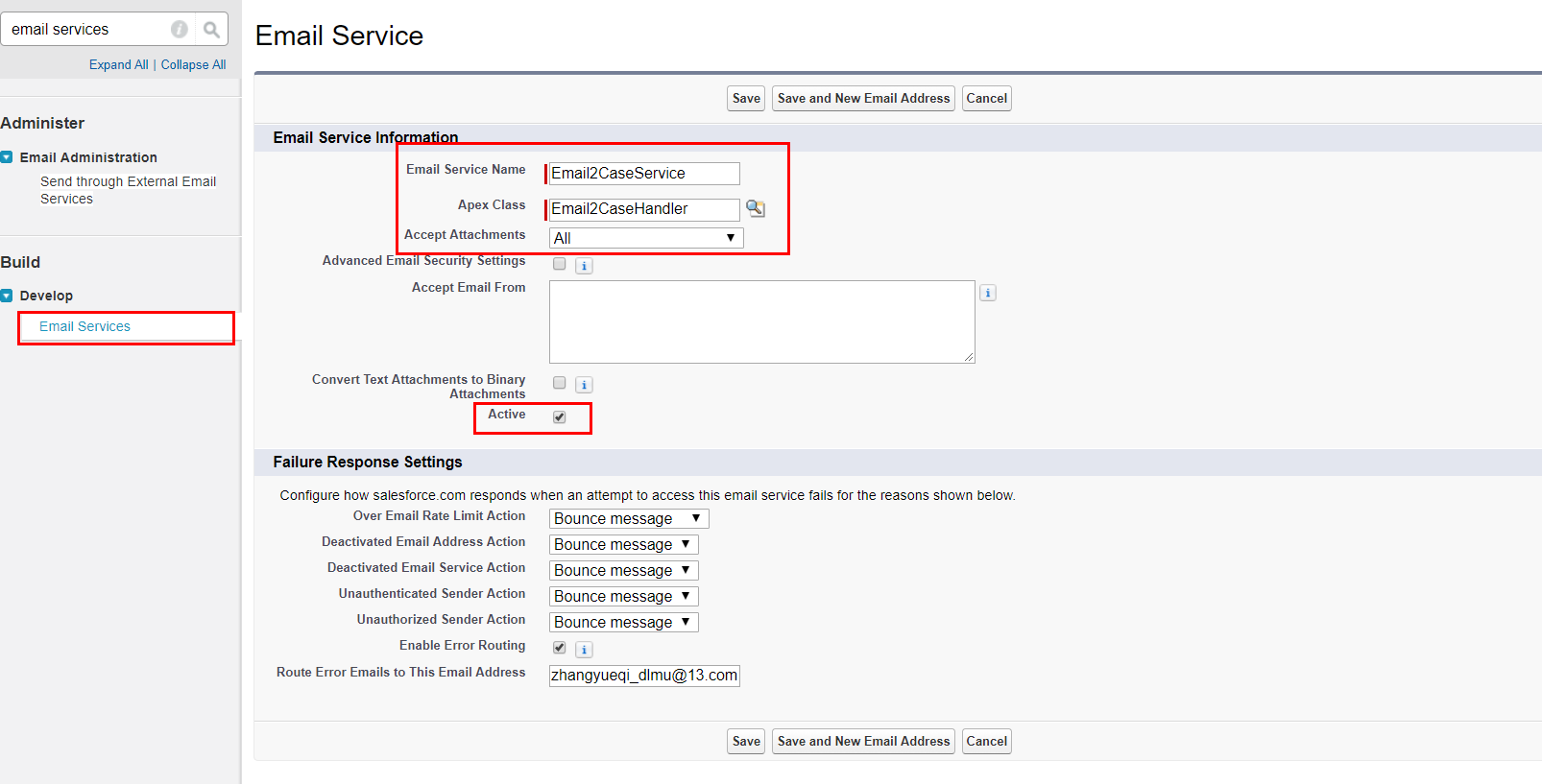Open the Accept Attachments dropdown
The image size is (1542, 784).
pyautogui.click(x=646, y=238)
